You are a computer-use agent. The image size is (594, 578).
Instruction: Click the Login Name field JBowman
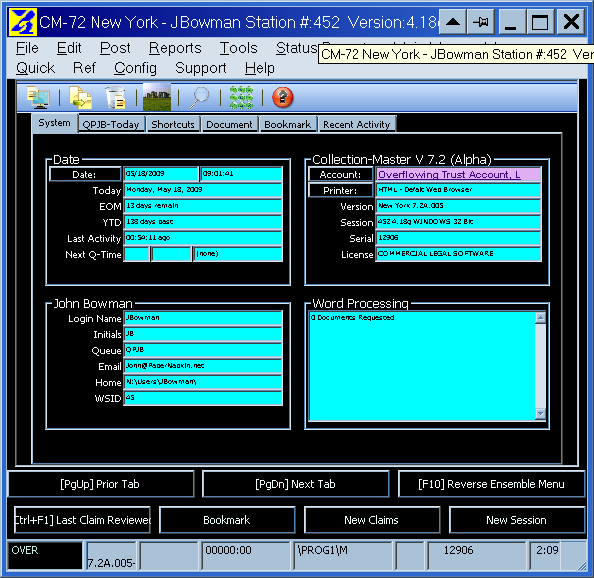coord(203,318)
